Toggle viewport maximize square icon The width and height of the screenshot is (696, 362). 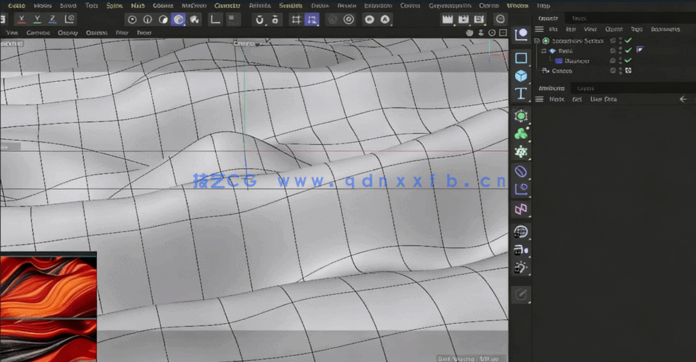pos(503,33)
